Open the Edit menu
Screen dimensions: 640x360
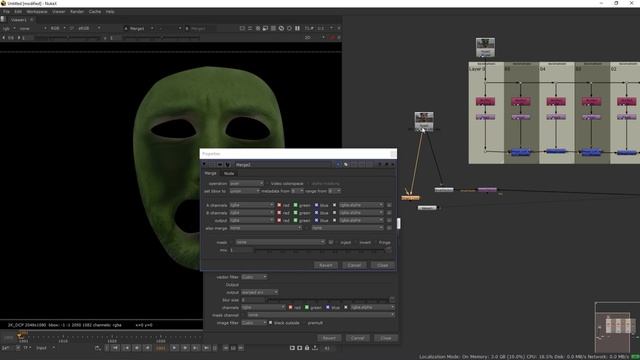click(x=18, y=12)
